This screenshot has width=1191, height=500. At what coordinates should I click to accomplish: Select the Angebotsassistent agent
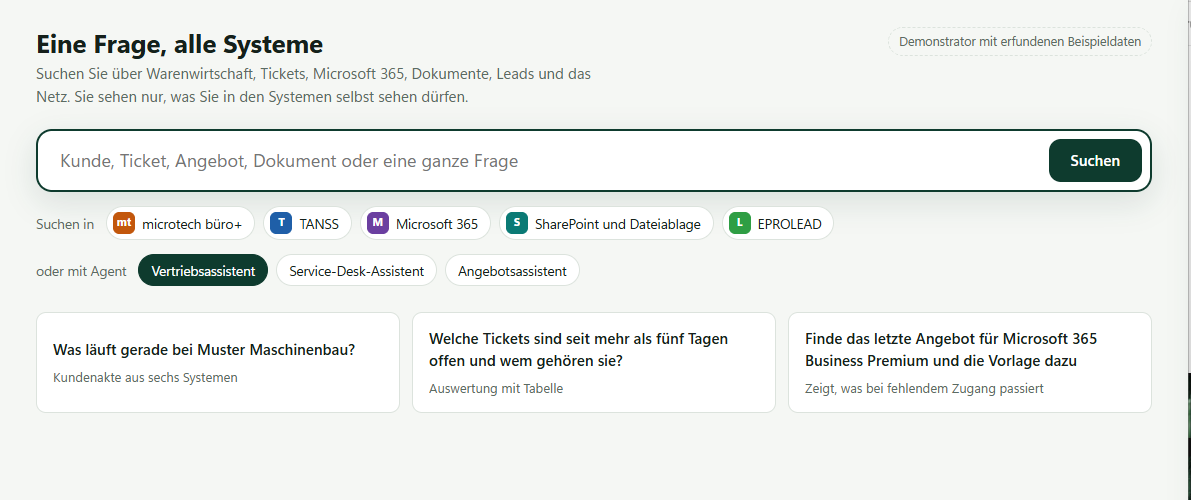(512, 271)
